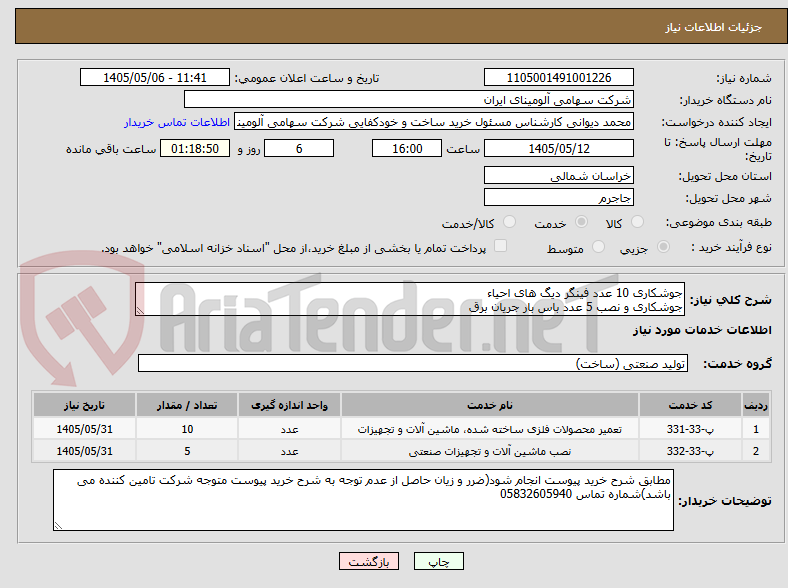788x588 pixels.
Task: Toggle the اسناد خزانه اسلامی payment checkbox
Action: [x=501, y=246]
